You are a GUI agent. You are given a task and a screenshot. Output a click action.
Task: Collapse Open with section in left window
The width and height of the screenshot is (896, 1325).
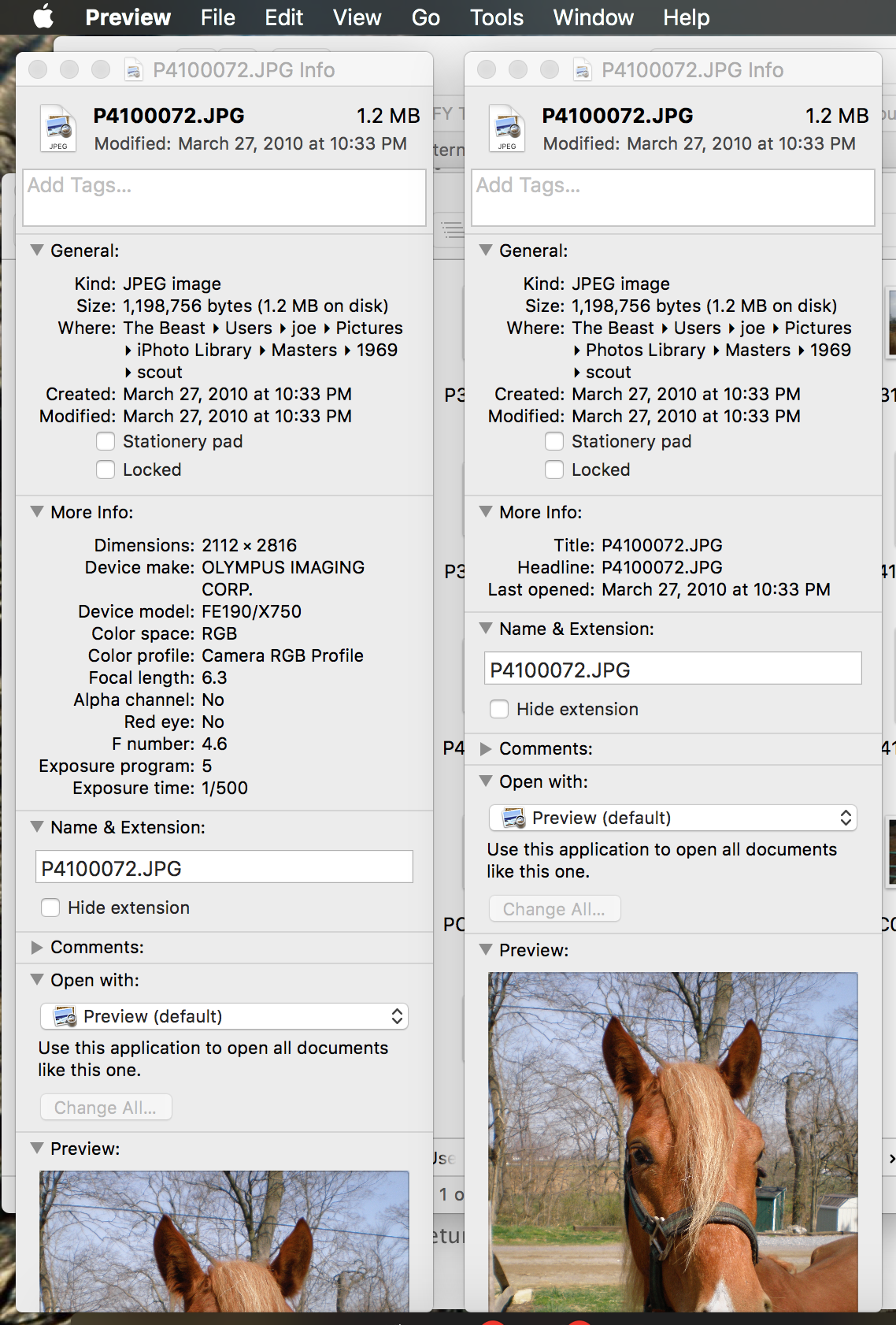point(37,980)
